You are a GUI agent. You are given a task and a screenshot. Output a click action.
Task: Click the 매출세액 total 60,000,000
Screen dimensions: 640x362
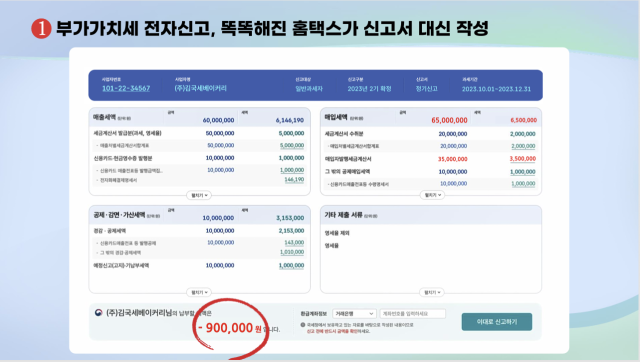[218, 120]
